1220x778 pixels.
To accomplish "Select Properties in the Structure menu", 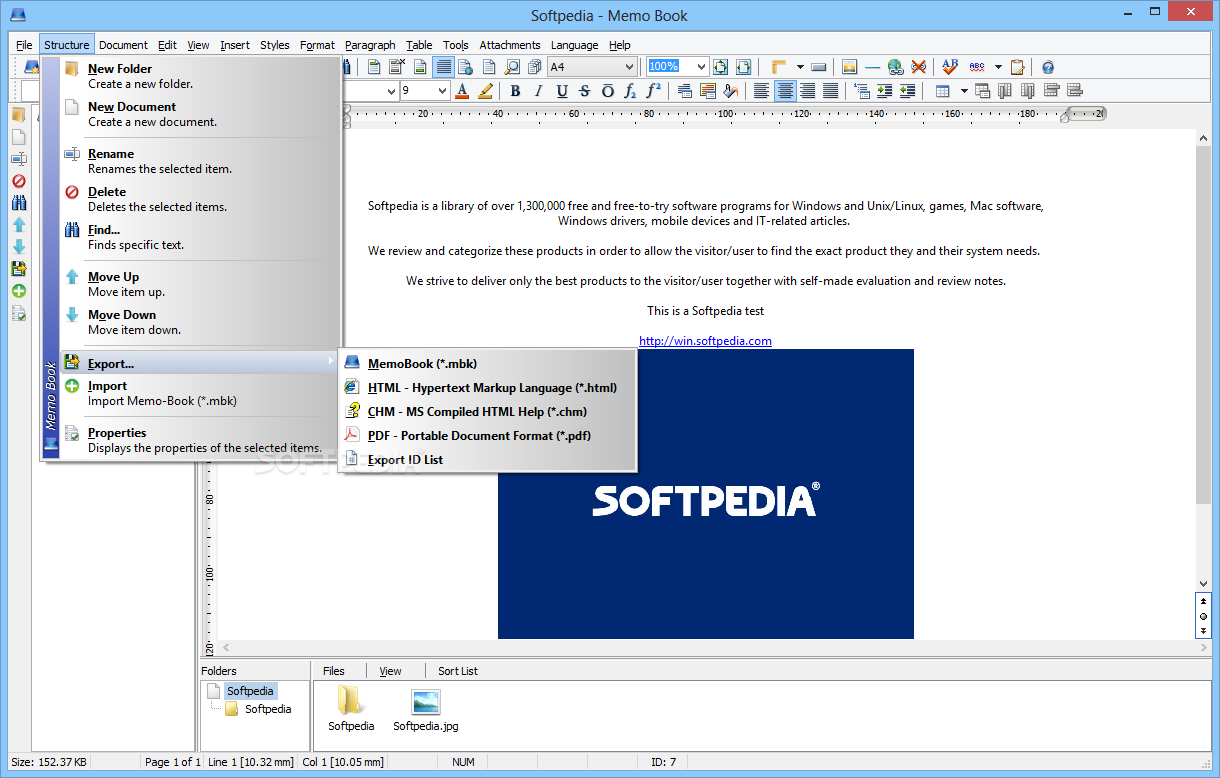I will tap(200, 440).
